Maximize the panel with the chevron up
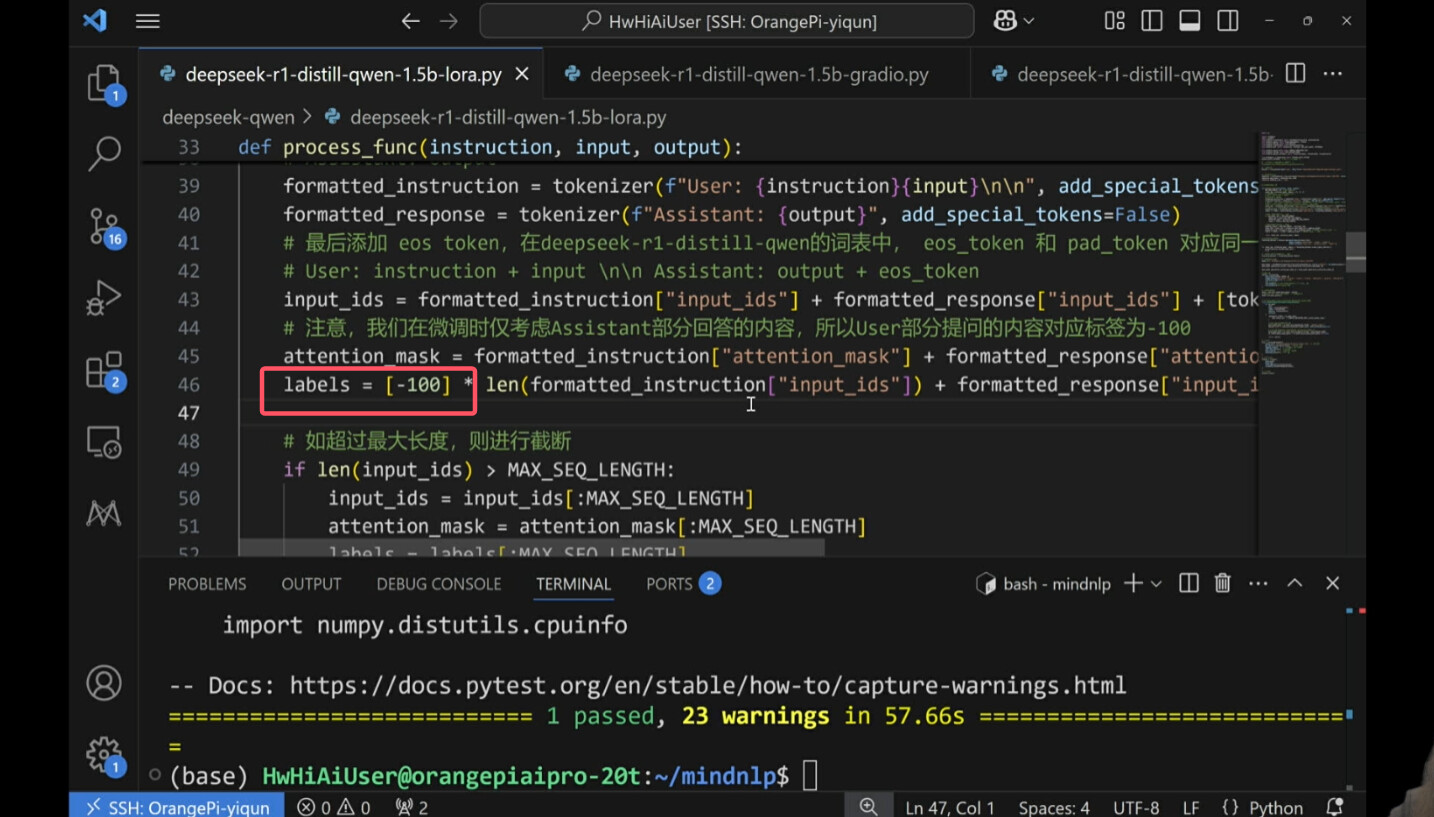 pyautogui.click(x=1295, y=584)
